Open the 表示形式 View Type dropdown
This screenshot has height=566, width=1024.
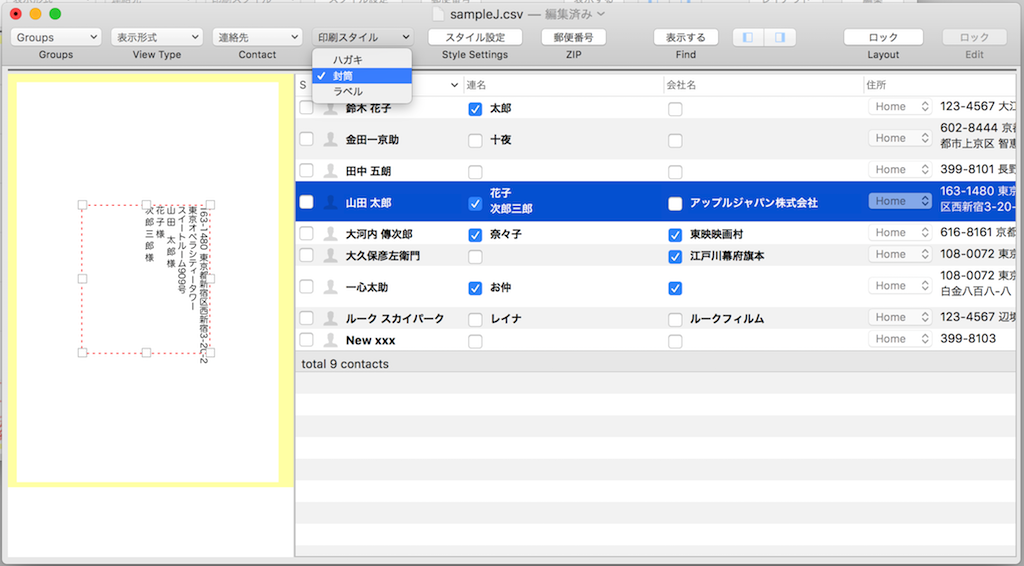(156, 37)
